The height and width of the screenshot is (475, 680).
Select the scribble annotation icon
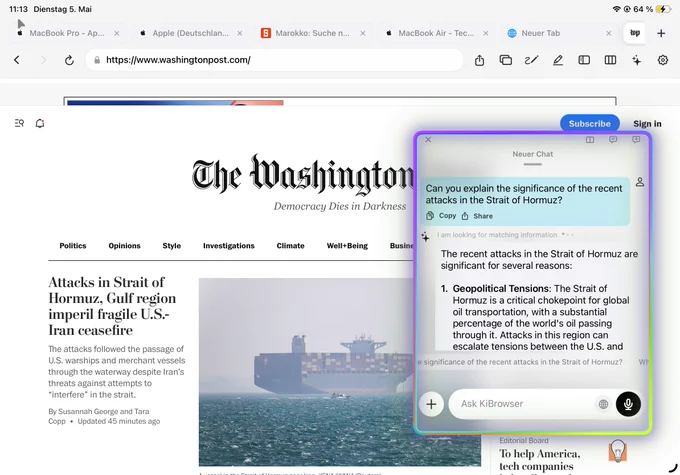point(532,60)
